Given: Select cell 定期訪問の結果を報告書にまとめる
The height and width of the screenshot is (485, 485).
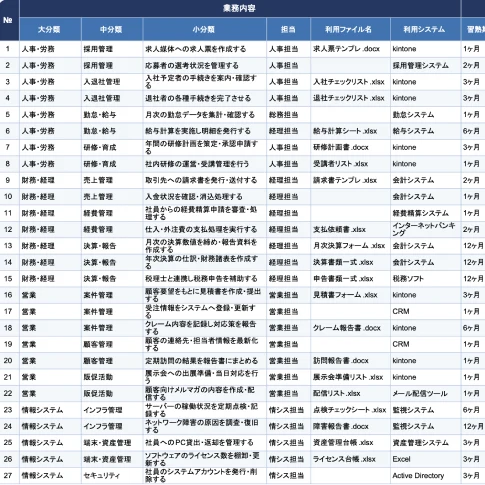Looking at the screenshot, I should coord(205,361).
